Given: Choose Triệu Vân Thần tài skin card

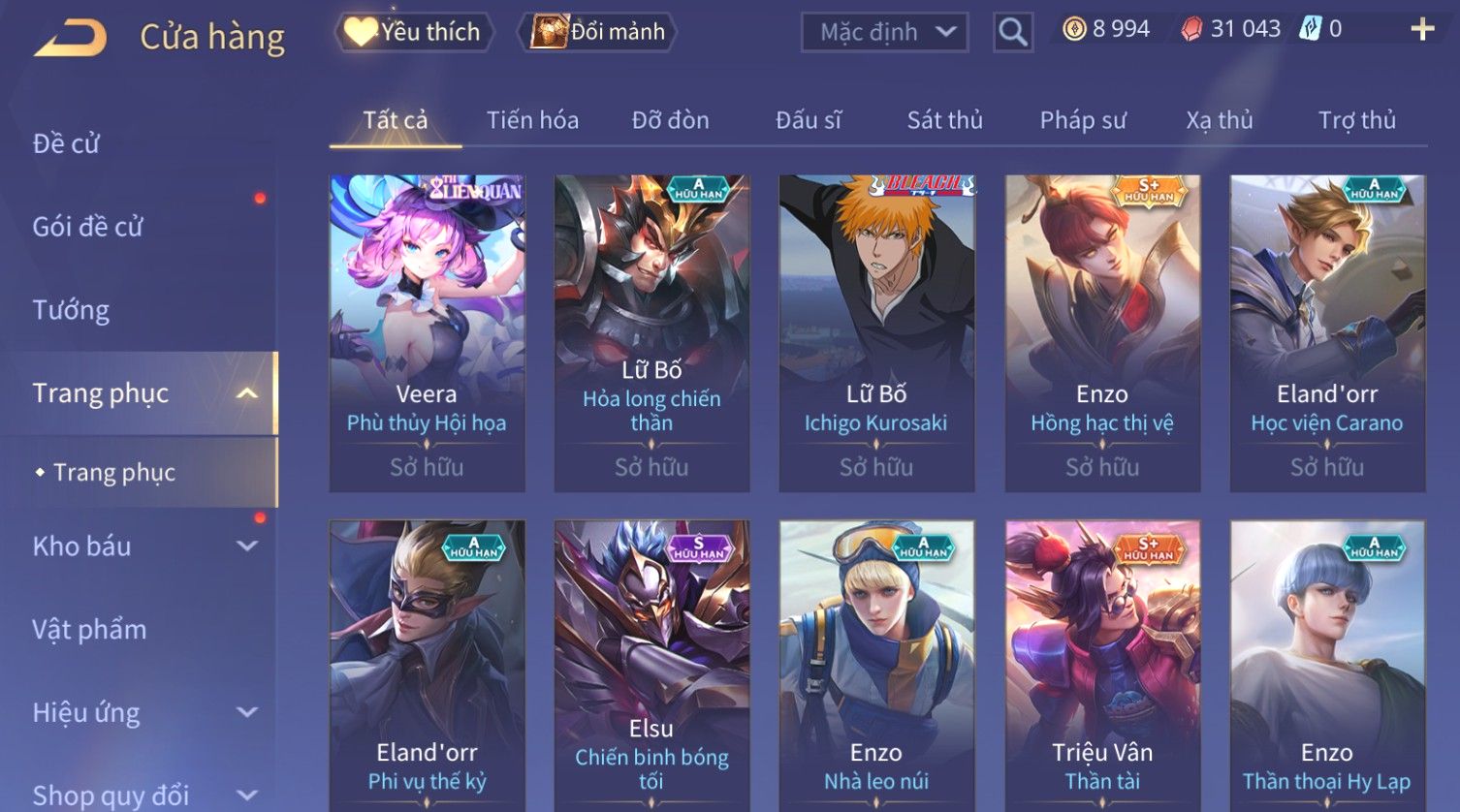Looking at the screenshot, I should [x=1102, y=666].
